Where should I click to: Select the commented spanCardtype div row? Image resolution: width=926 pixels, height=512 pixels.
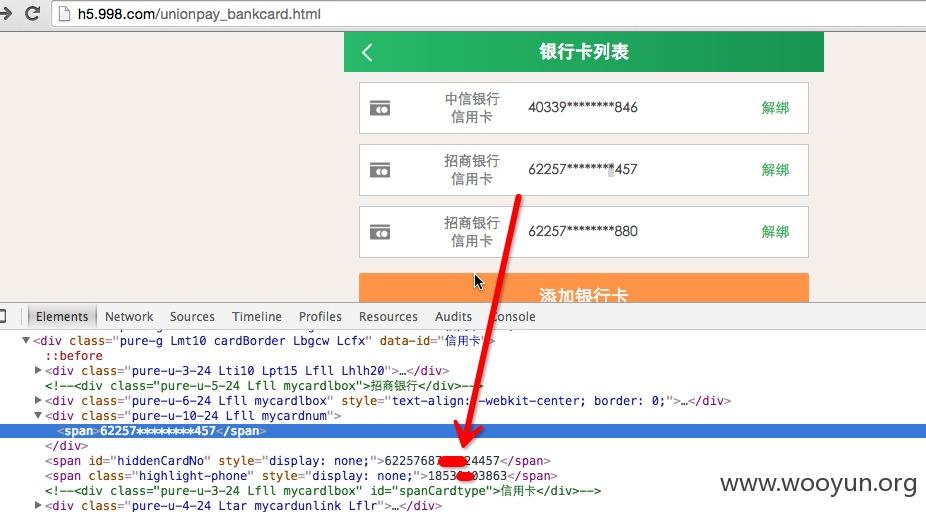coord(323,491)
